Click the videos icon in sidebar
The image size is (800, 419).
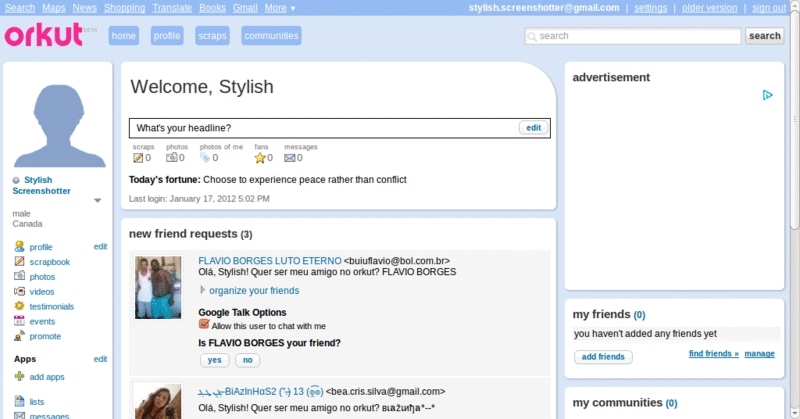(19, 291)
